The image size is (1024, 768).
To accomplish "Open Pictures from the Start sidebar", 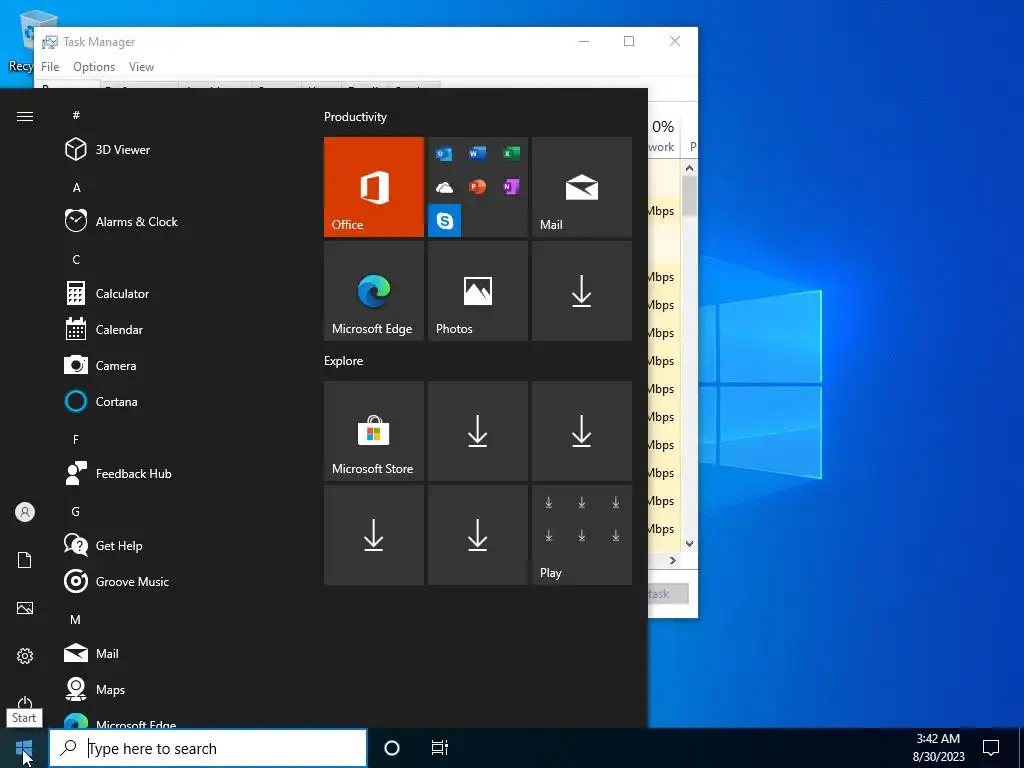I will pos(25,608).
